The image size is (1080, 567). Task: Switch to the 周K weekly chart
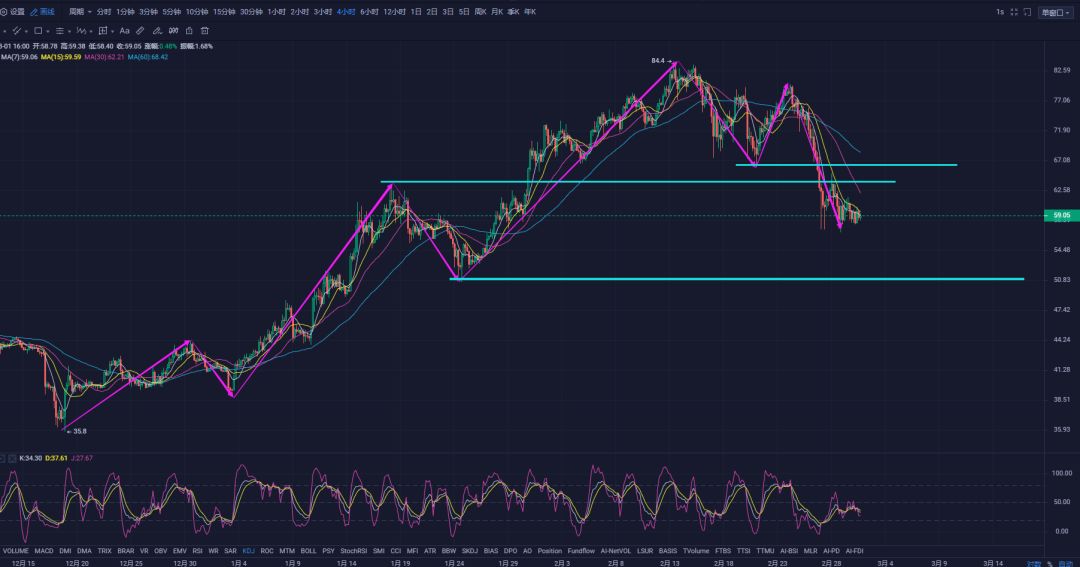pos(480,12)
